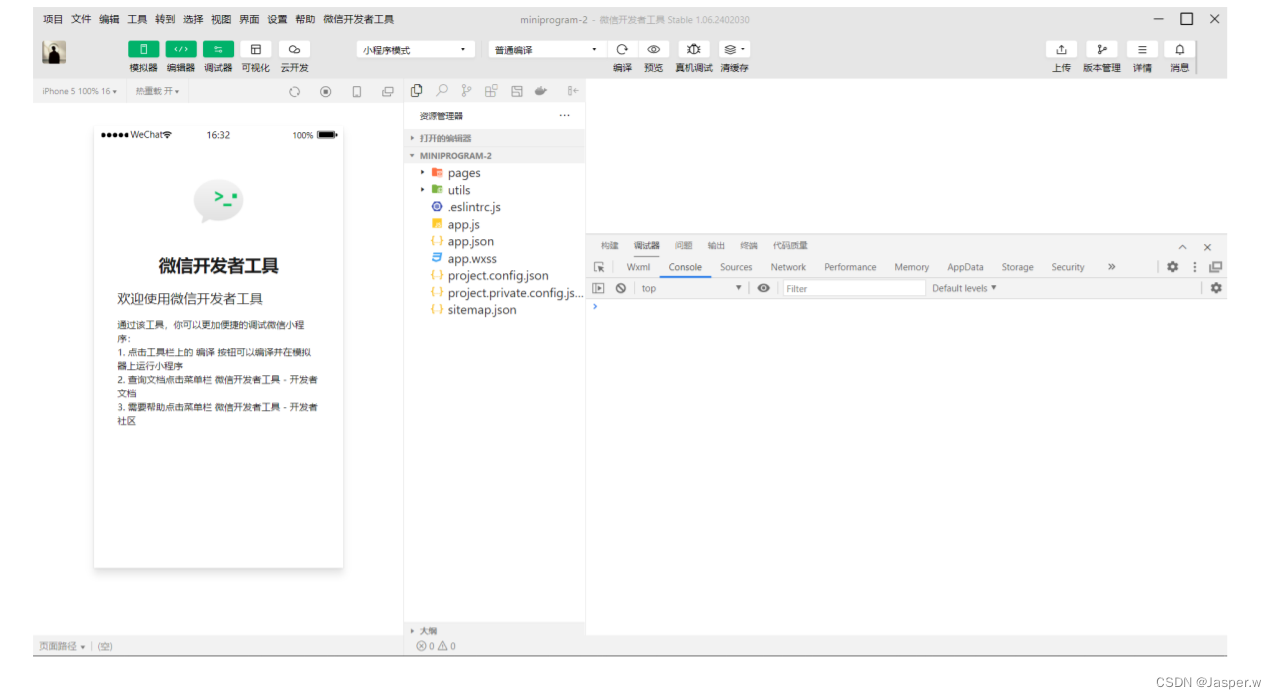1277x699 pixels.
Task: Open the 详情 details panel
Action: 1142,49
